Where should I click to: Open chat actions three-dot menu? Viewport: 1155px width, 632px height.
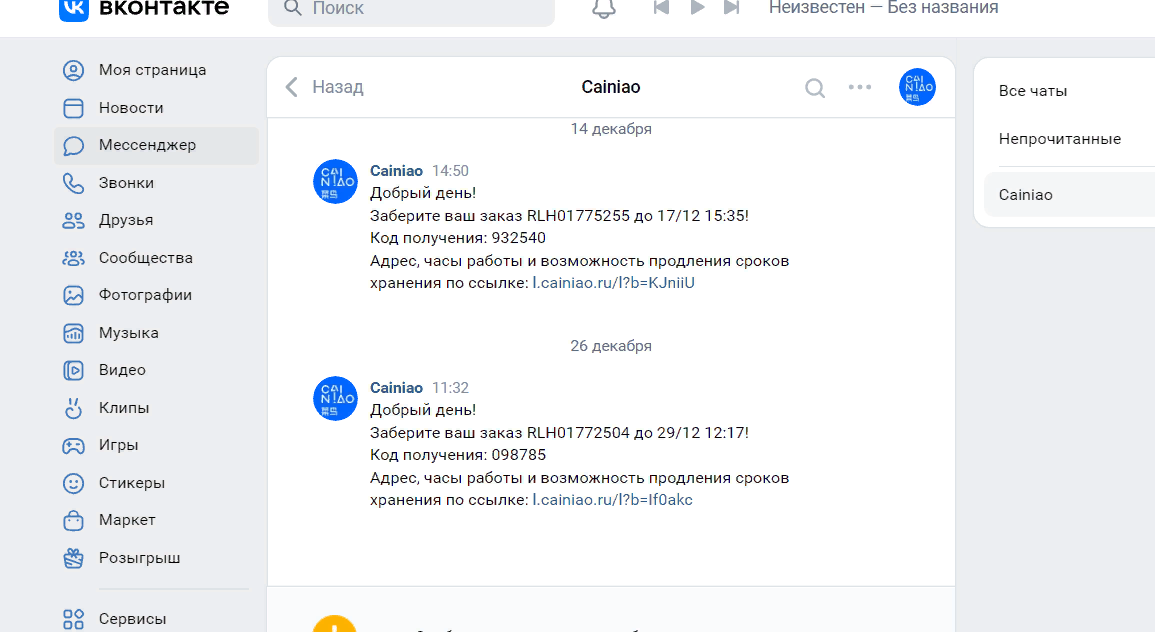click(860, 87)
